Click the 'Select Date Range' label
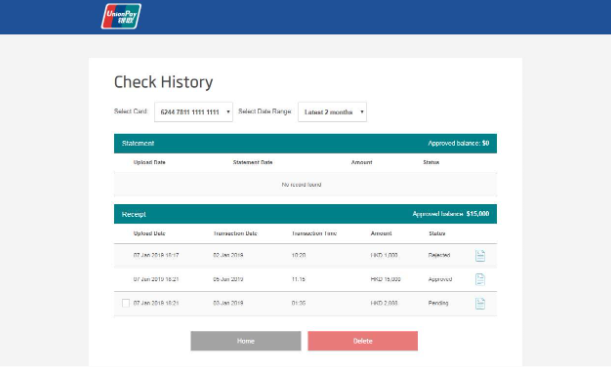This screenshot has width=611, height=367. (265, 111)
